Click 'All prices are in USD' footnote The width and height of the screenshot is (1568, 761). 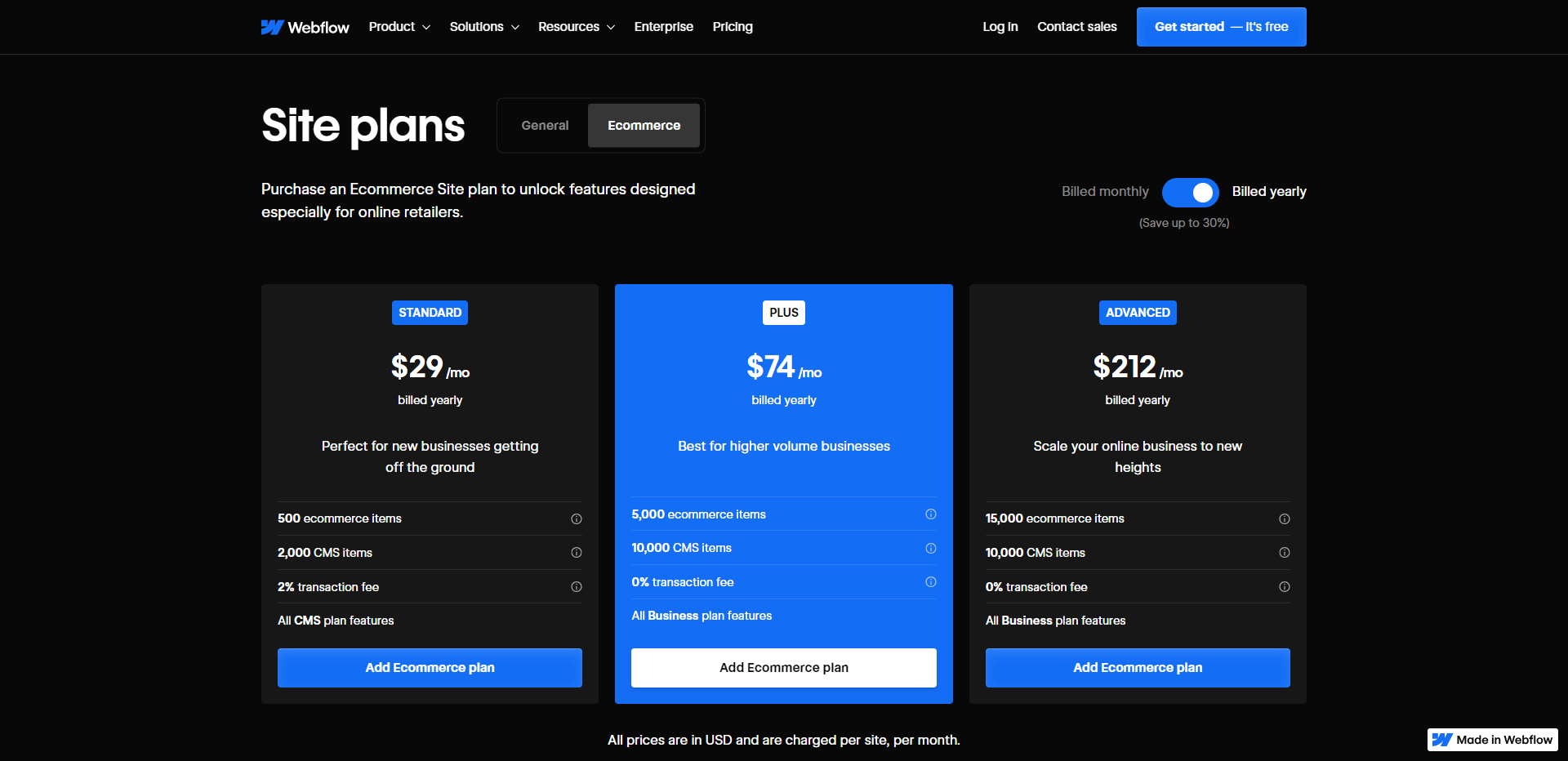(784, 740)
